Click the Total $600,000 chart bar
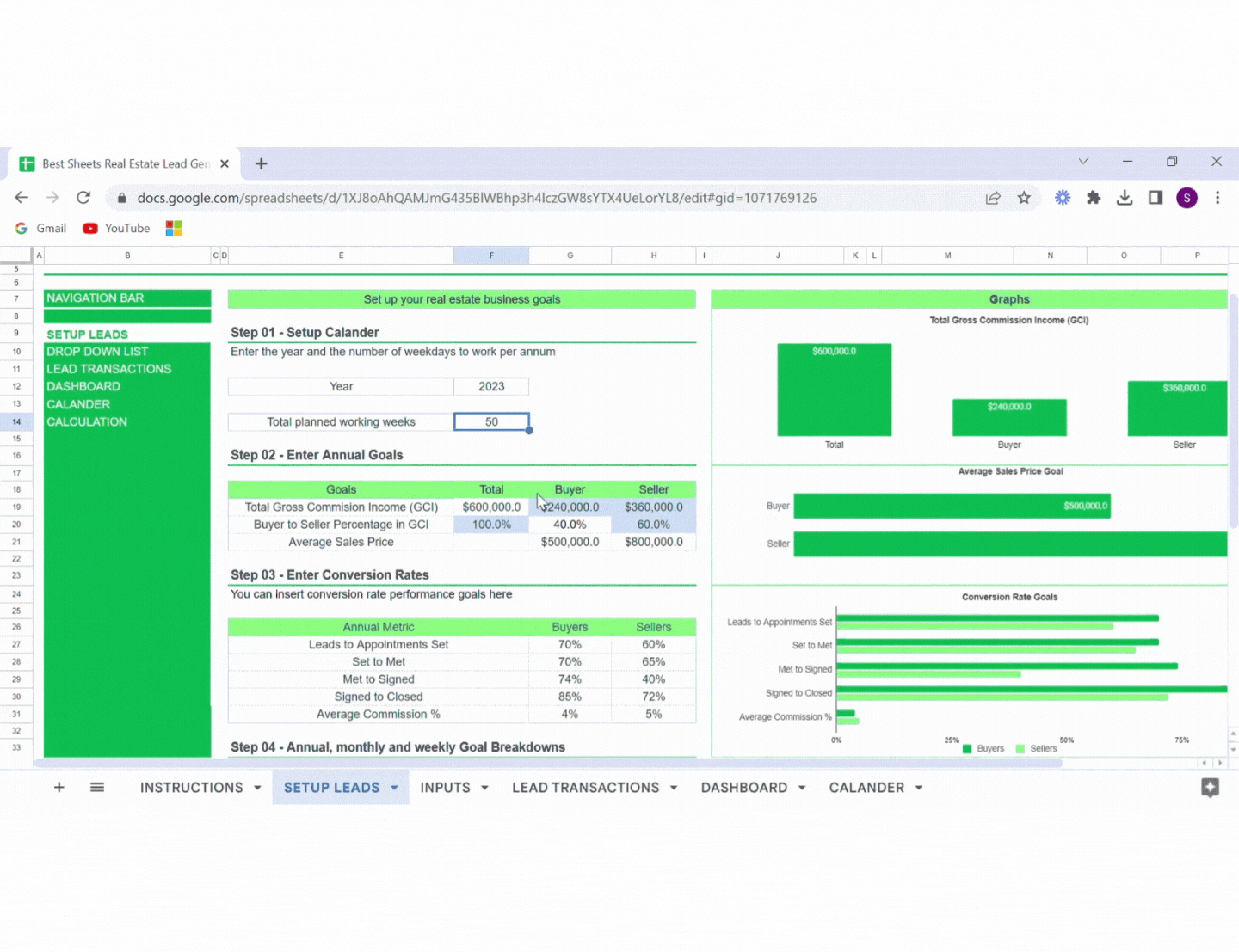The width and height of the screenshot is (1239, 952). [834, 390]
